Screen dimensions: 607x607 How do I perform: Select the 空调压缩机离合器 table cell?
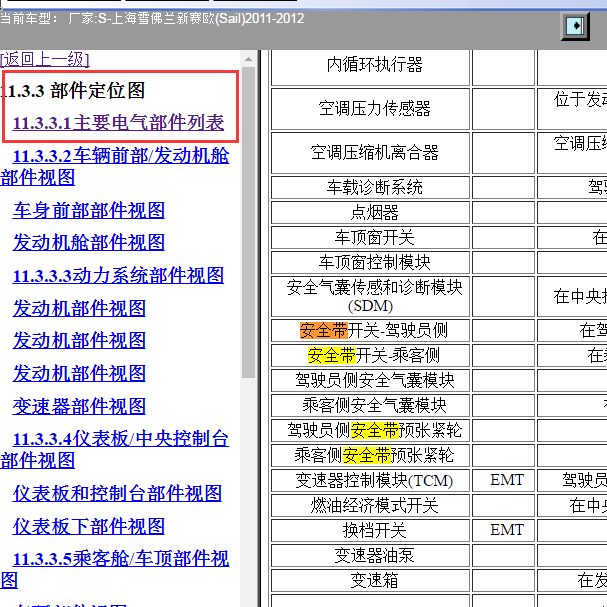click(x=370, y=153)
